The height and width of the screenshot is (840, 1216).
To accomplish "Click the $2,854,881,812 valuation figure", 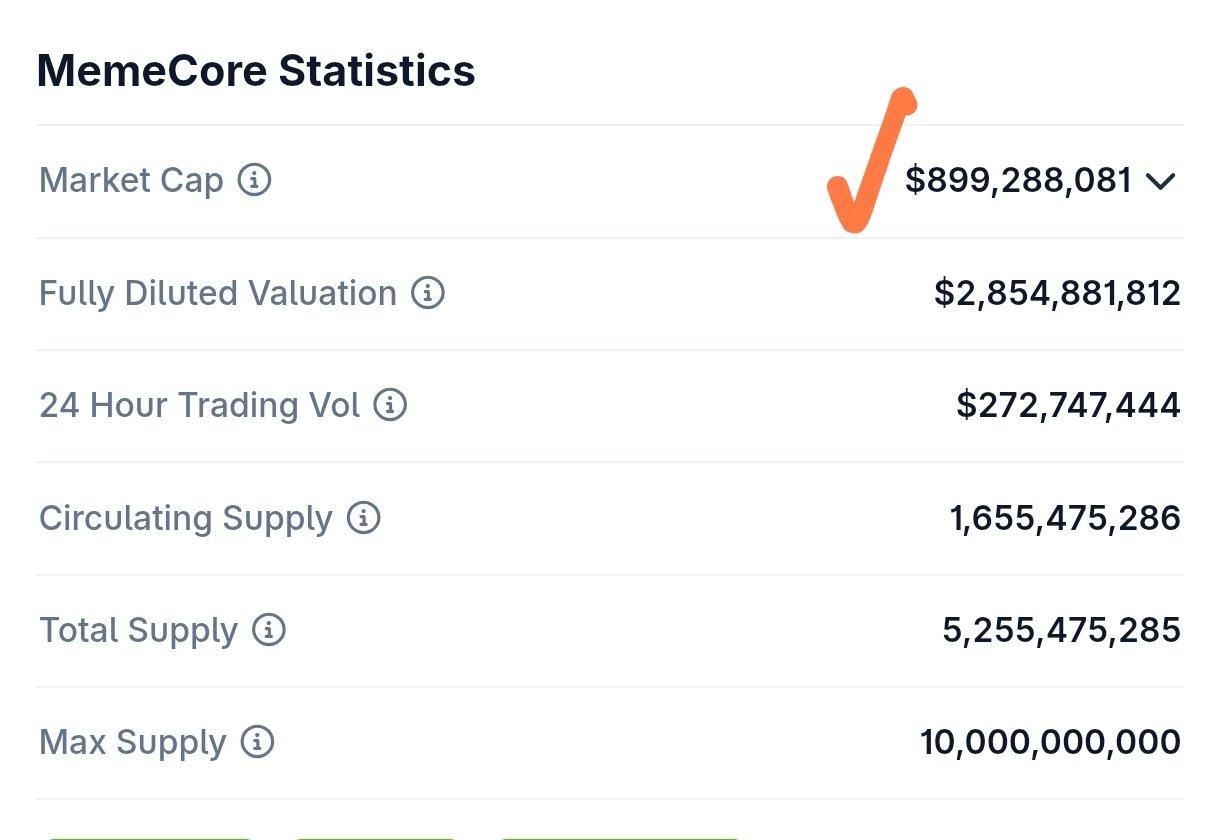I will (x=1057, y=293).
